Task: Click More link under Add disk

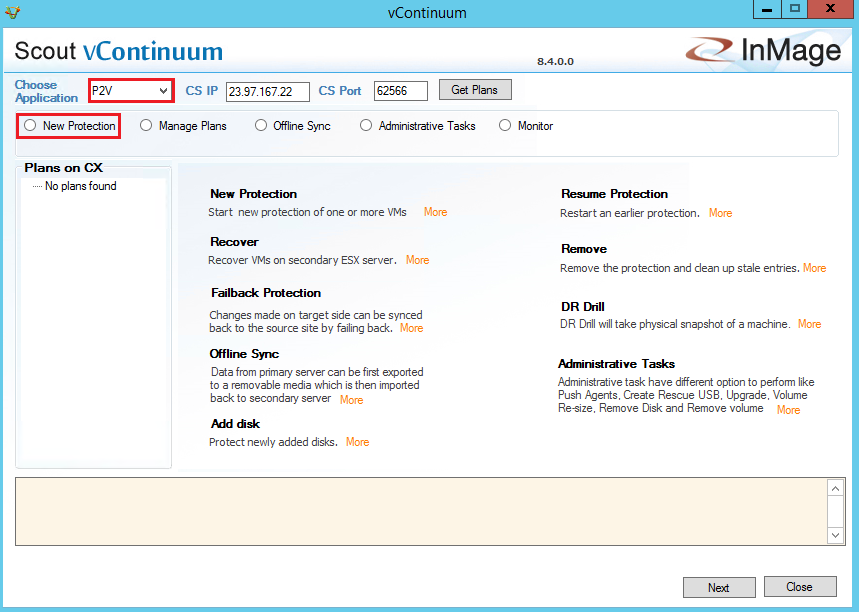Action: point(357,442)
